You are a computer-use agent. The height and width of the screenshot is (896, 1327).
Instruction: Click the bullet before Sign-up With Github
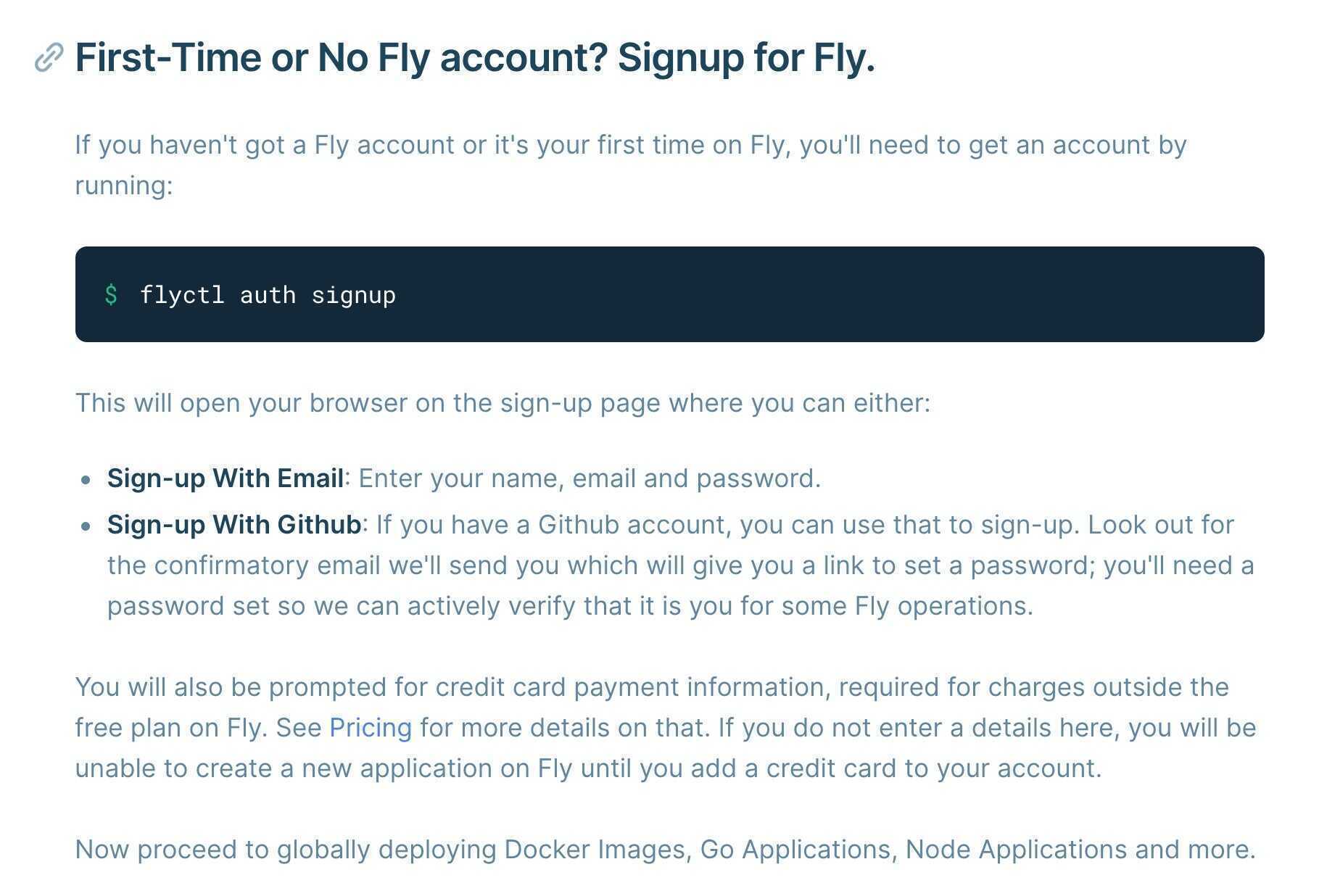(x=87, y=526)
